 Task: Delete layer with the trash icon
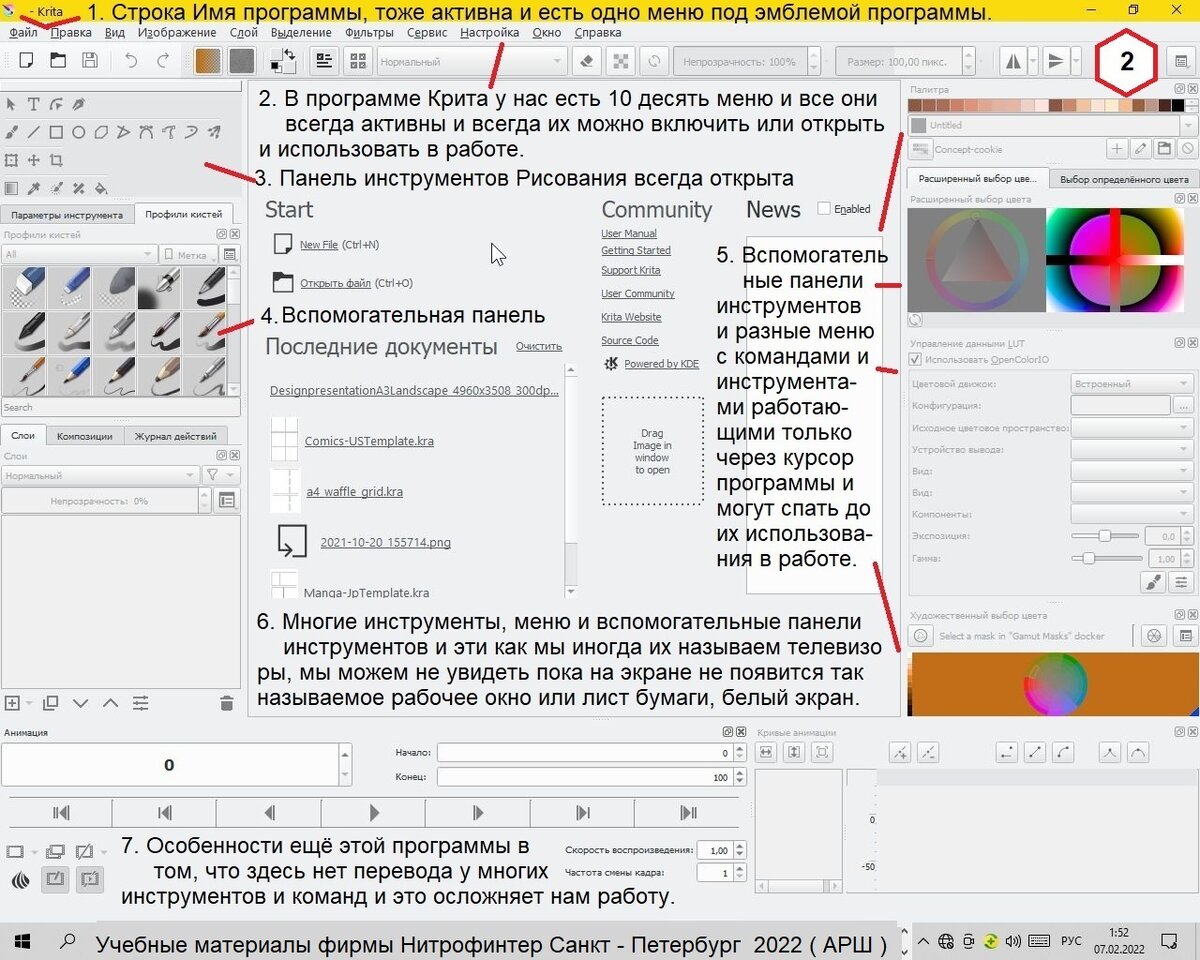point(227,704)
